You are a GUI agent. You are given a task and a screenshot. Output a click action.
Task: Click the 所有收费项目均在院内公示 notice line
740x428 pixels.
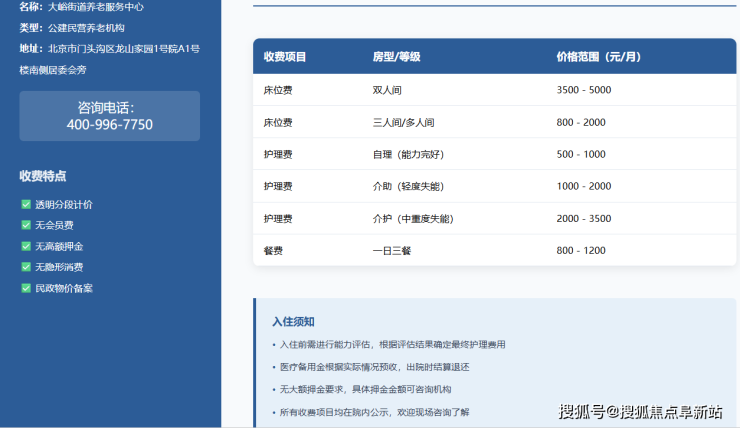tap(375, 412)
